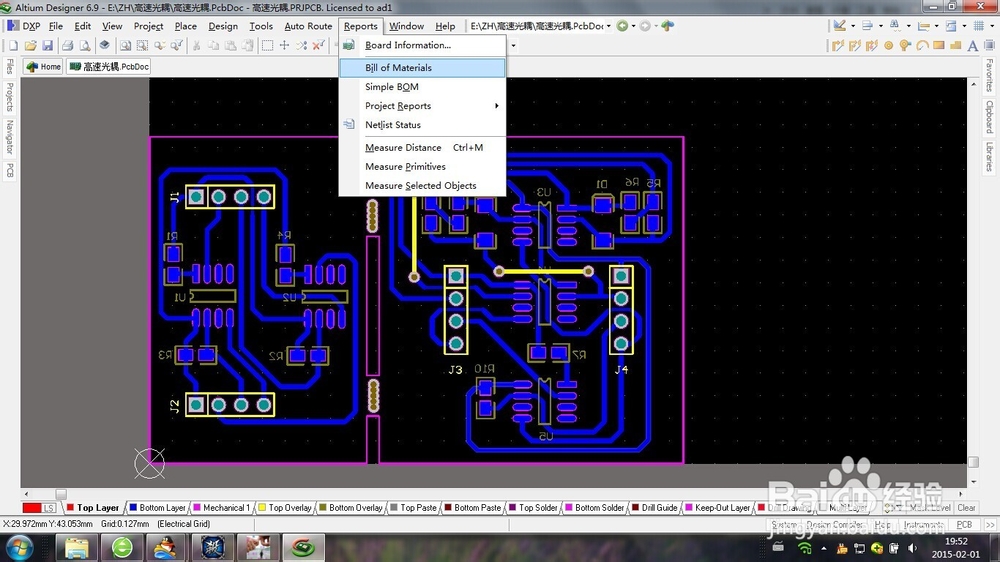Place a component from toolbar

[x=989, y=45]
